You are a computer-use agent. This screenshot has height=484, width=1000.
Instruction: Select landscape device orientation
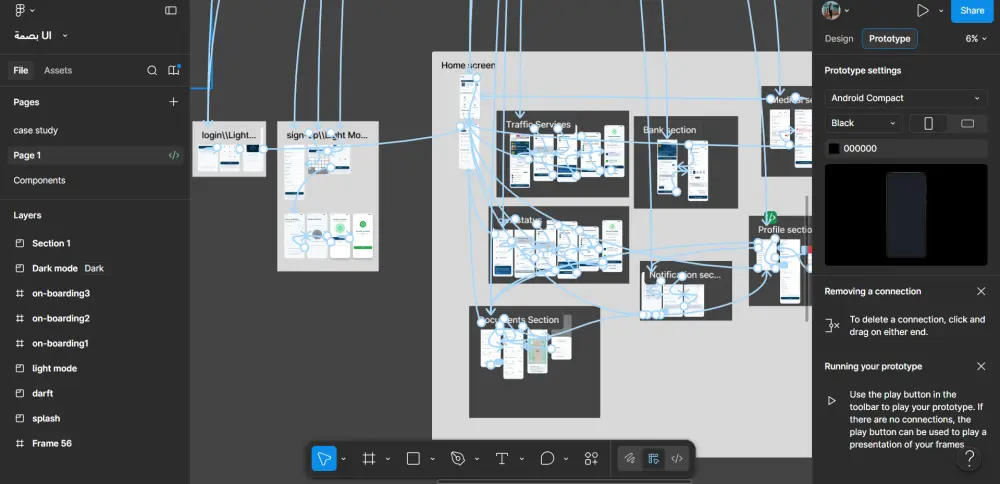(967, 123)
